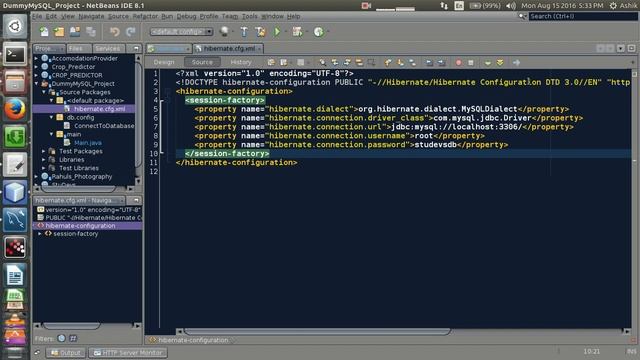
Task: Click hibernate-configuration breadcrumb
Action: 193,340
